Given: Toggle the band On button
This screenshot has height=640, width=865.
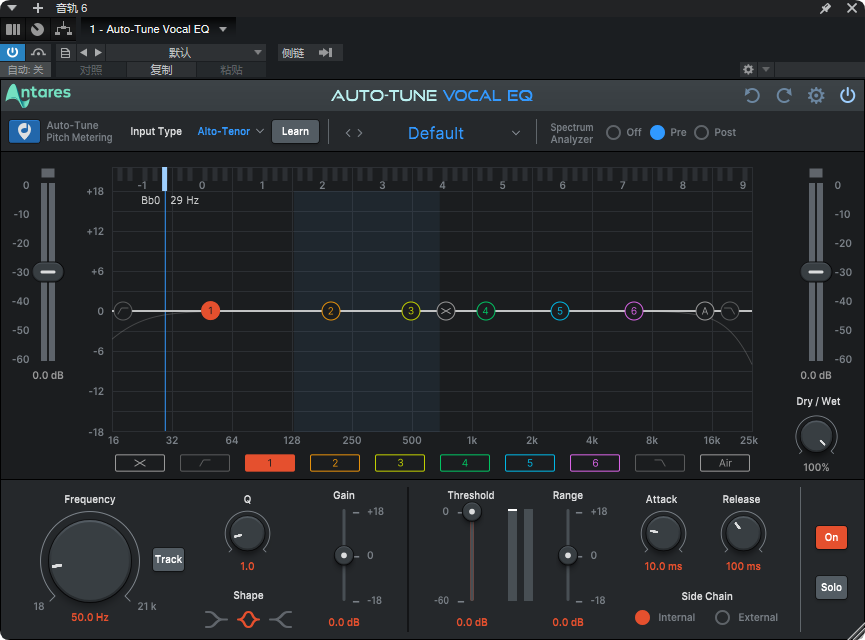Looking at the screenshot, I should tap(831, 537).
